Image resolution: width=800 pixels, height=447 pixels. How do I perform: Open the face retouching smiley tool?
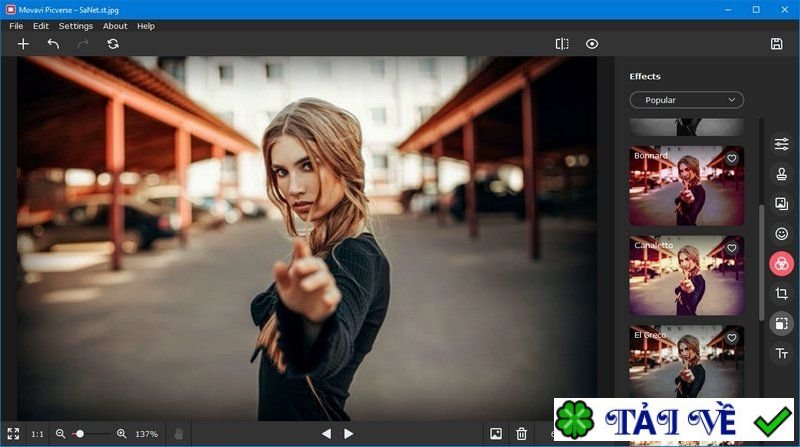781,234
